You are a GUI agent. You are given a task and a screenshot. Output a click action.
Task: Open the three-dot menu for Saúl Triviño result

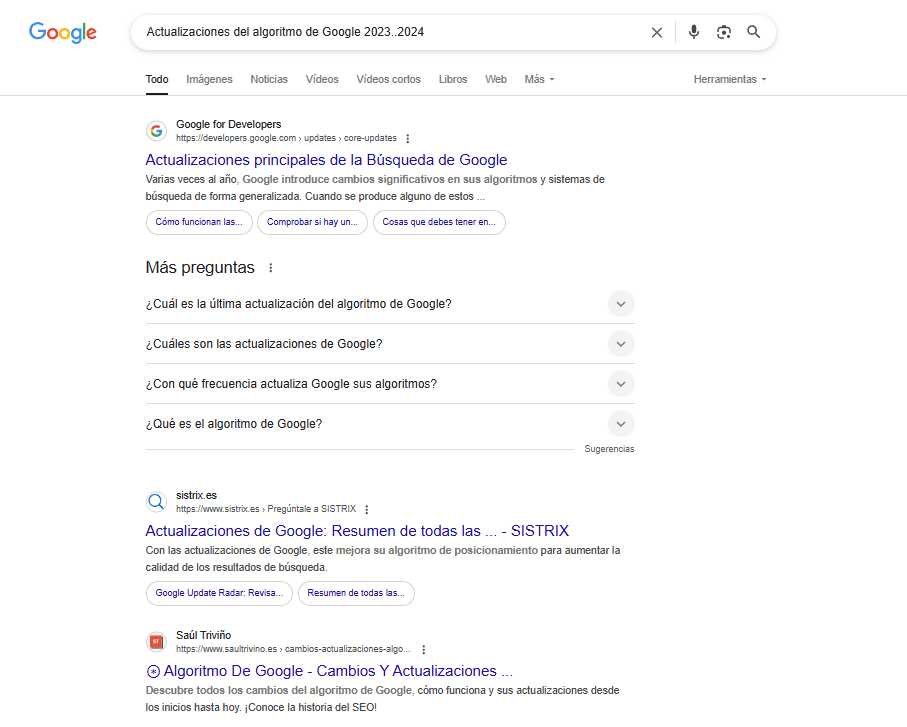(423, 649)
